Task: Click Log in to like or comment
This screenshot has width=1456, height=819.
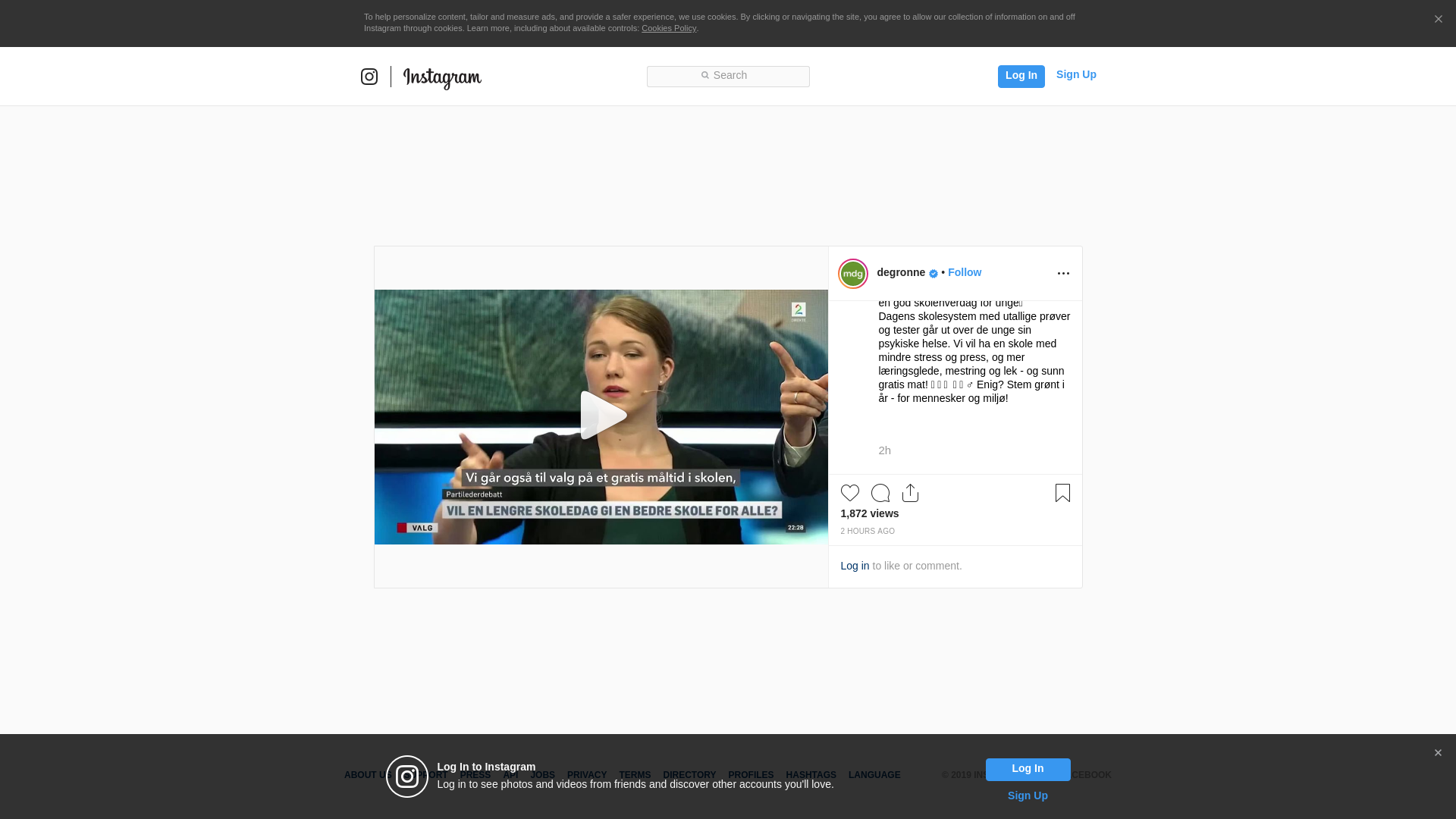Action: point(855,566)
